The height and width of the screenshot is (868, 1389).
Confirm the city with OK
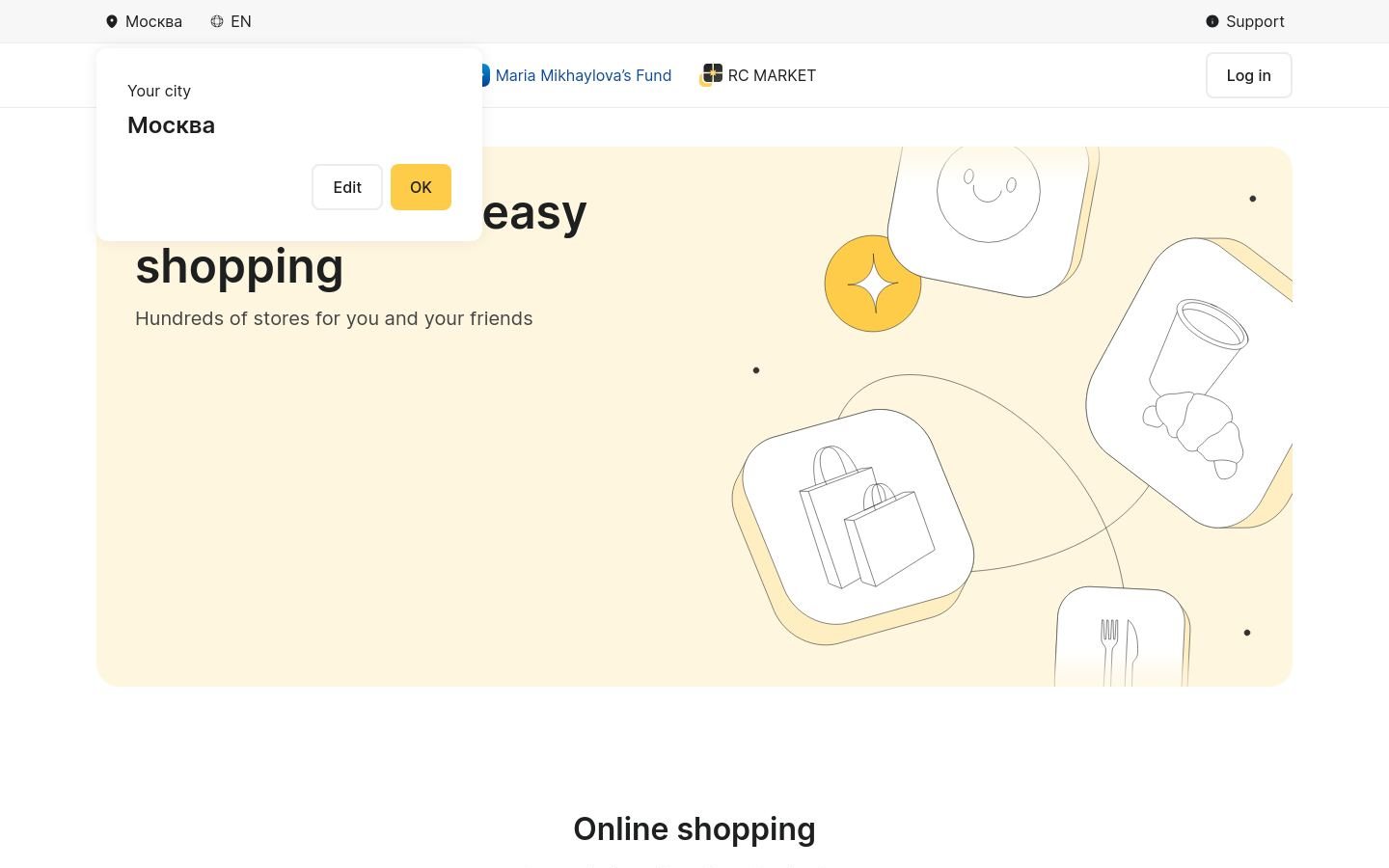coord(421,187)
